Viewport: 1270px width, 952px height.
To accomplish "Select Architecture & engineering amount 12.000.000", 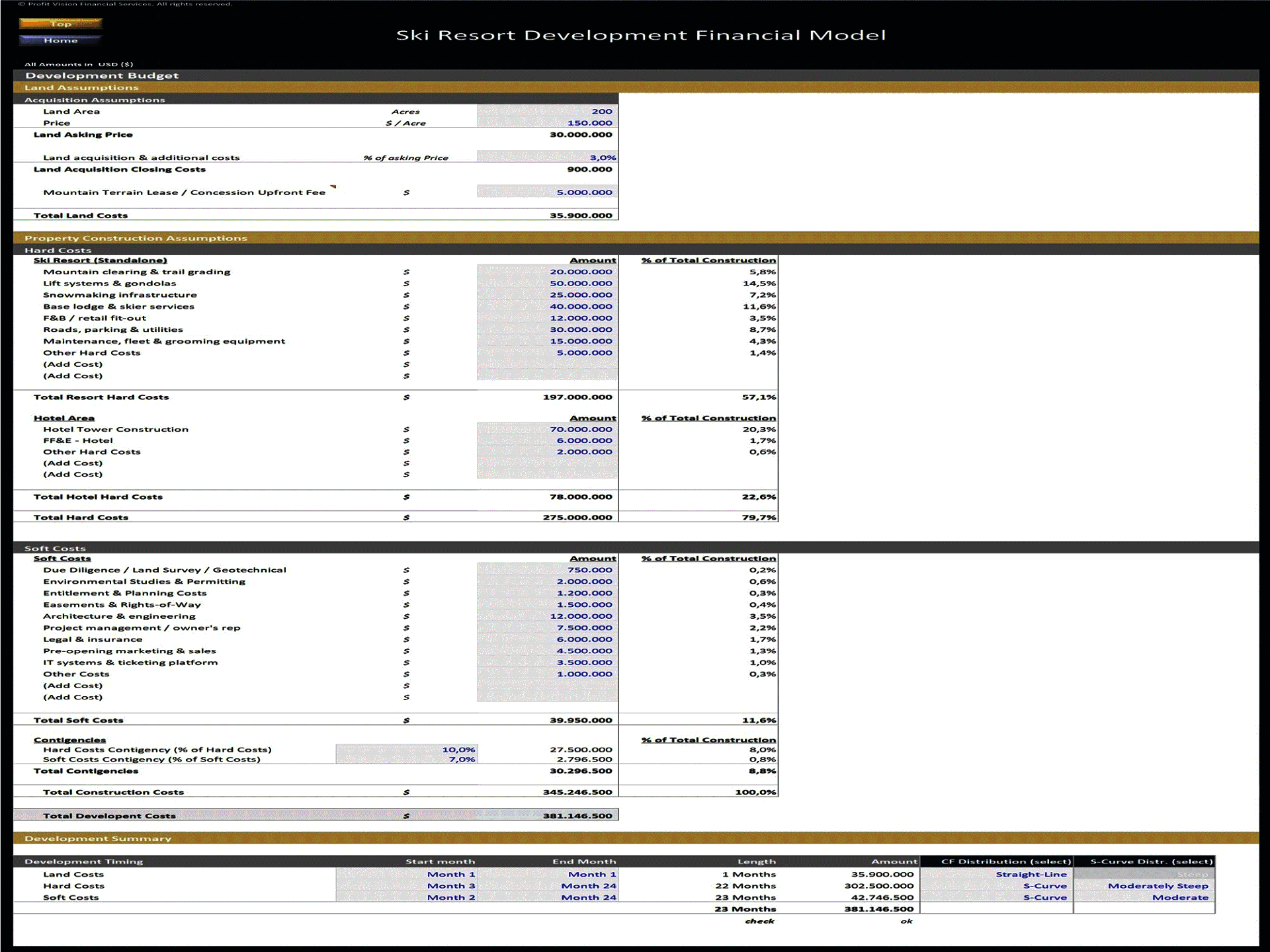I will pos(548,616).
